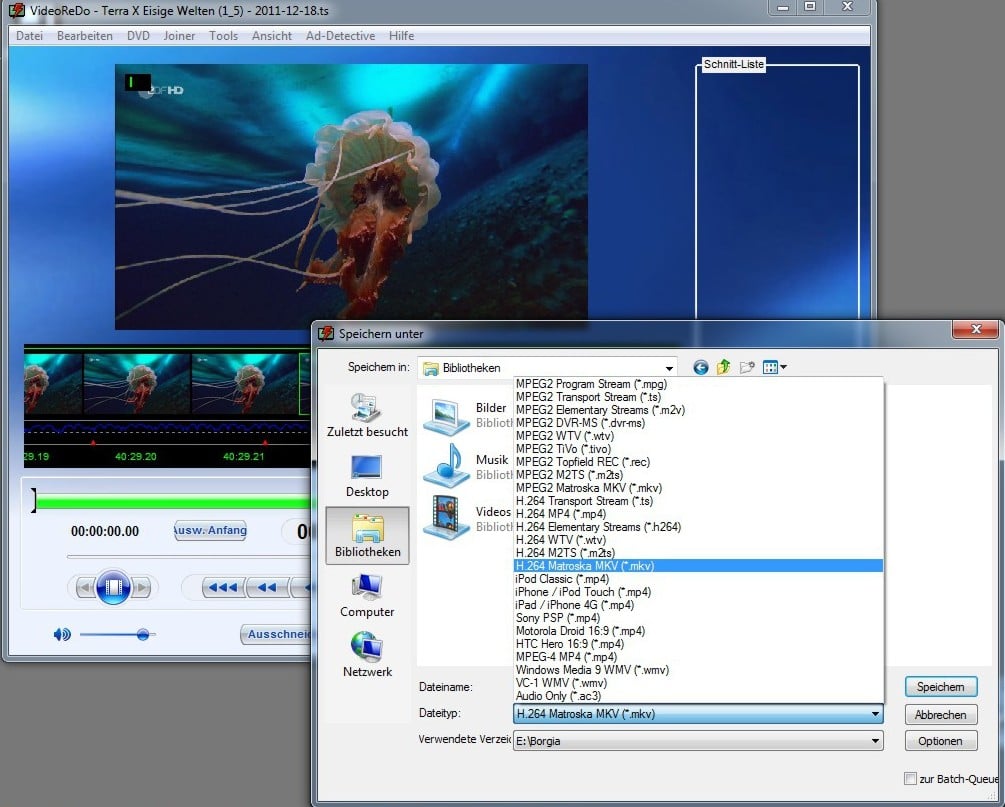Open Computer in the places sidebar

click(x=367, y=596)
